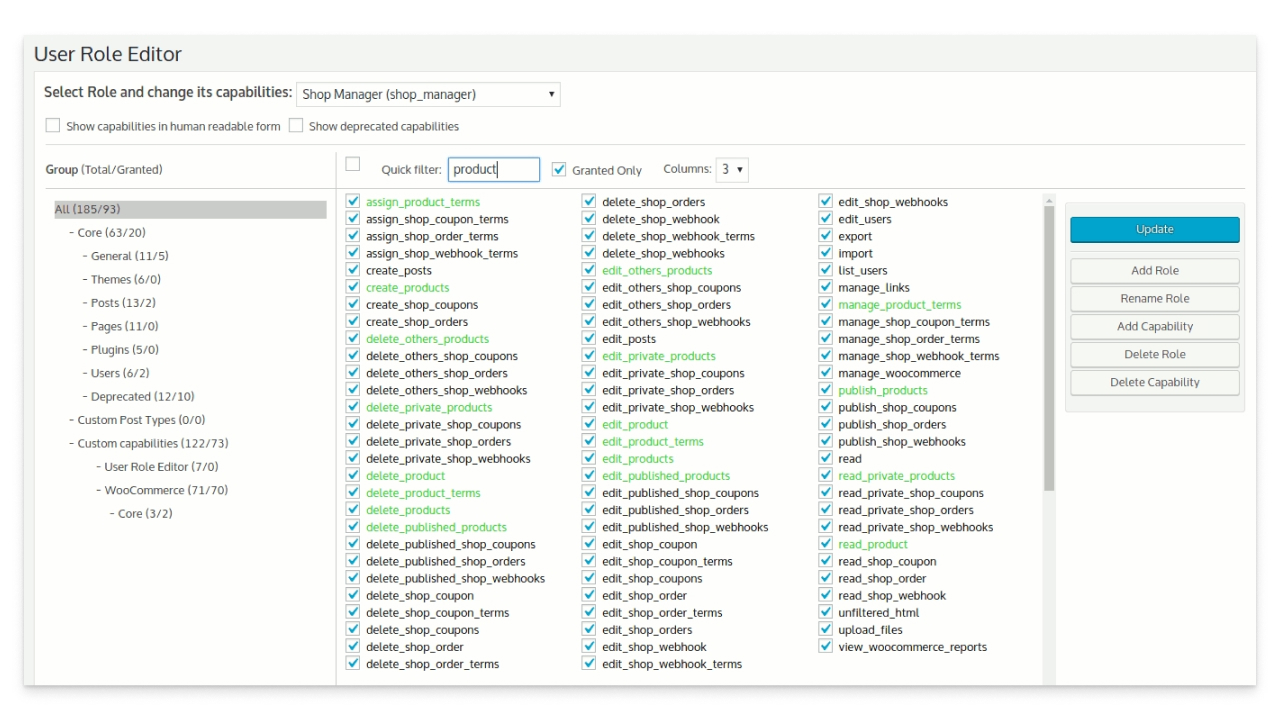Untick the view_woocommerce_reports checkbox
Screen dimensions: 1280x720
click(x=825, y=647)
